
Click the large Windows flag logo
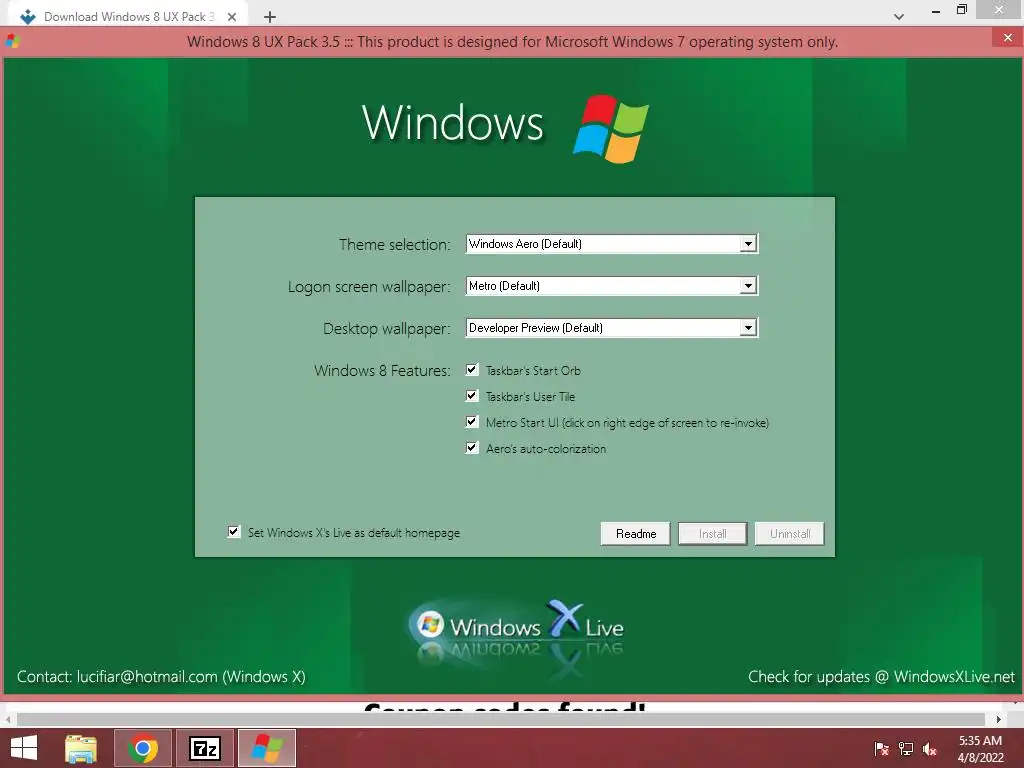tap(611, 129)
